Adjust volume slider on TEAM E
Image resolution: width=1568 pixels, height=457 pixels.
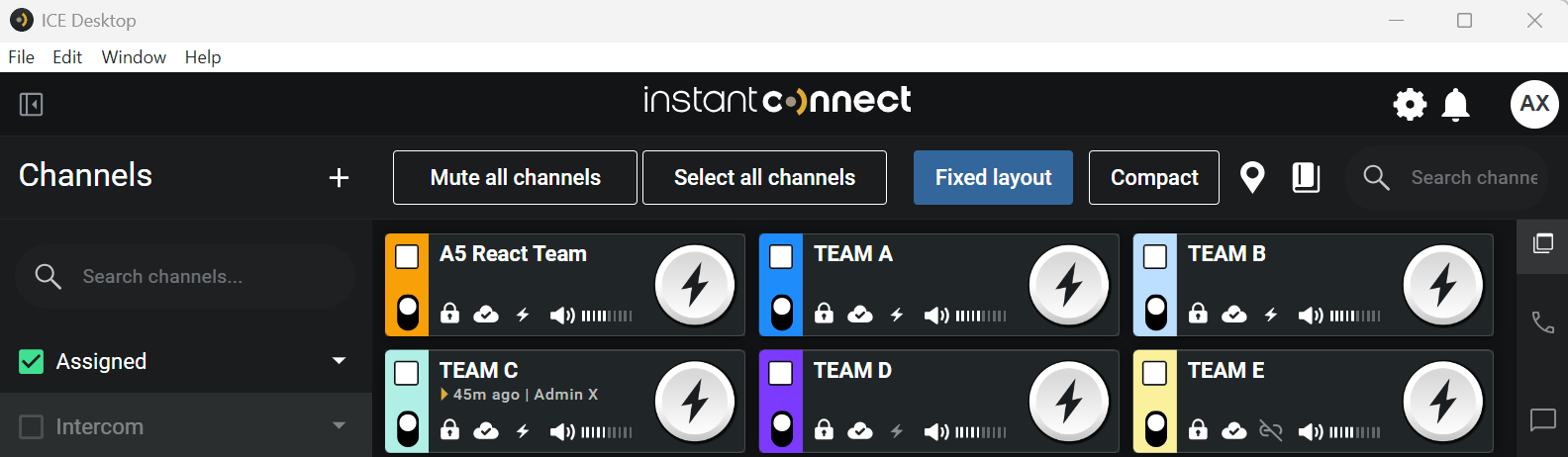[x=1355, y=432]
